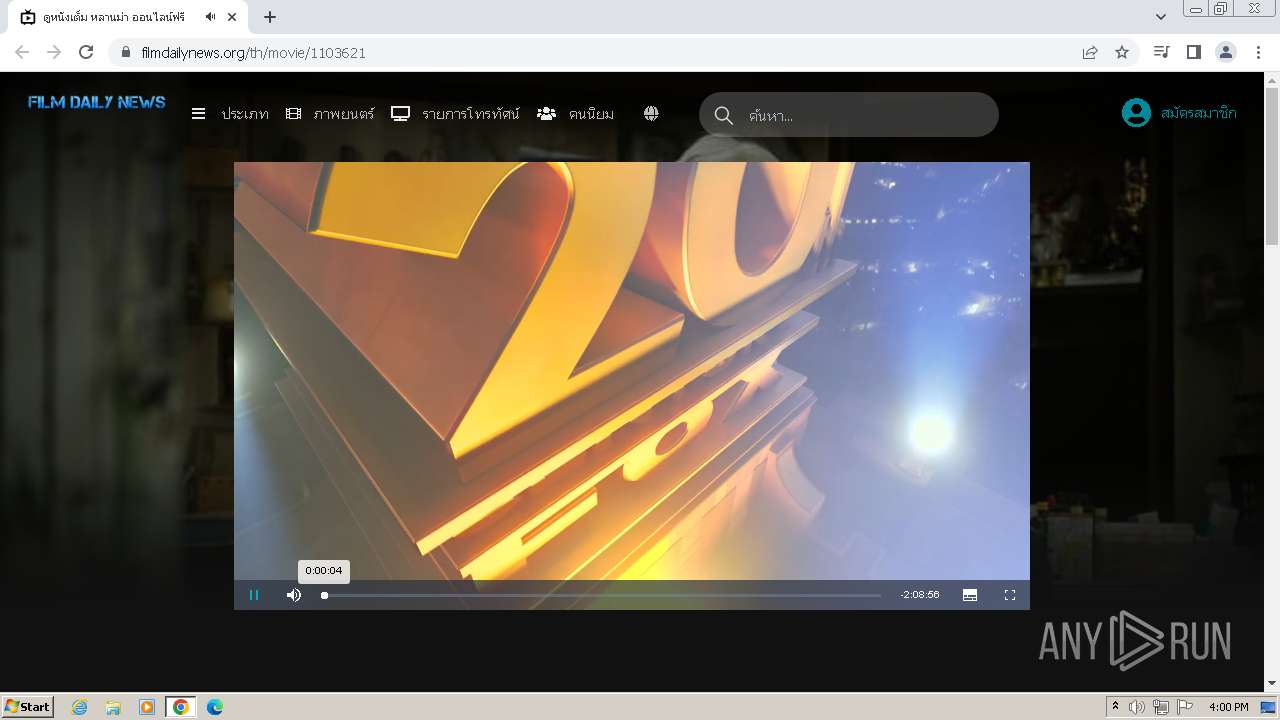Click the 4:00 PM clock
This screenshot has width=1280, height=720.
1228,707
